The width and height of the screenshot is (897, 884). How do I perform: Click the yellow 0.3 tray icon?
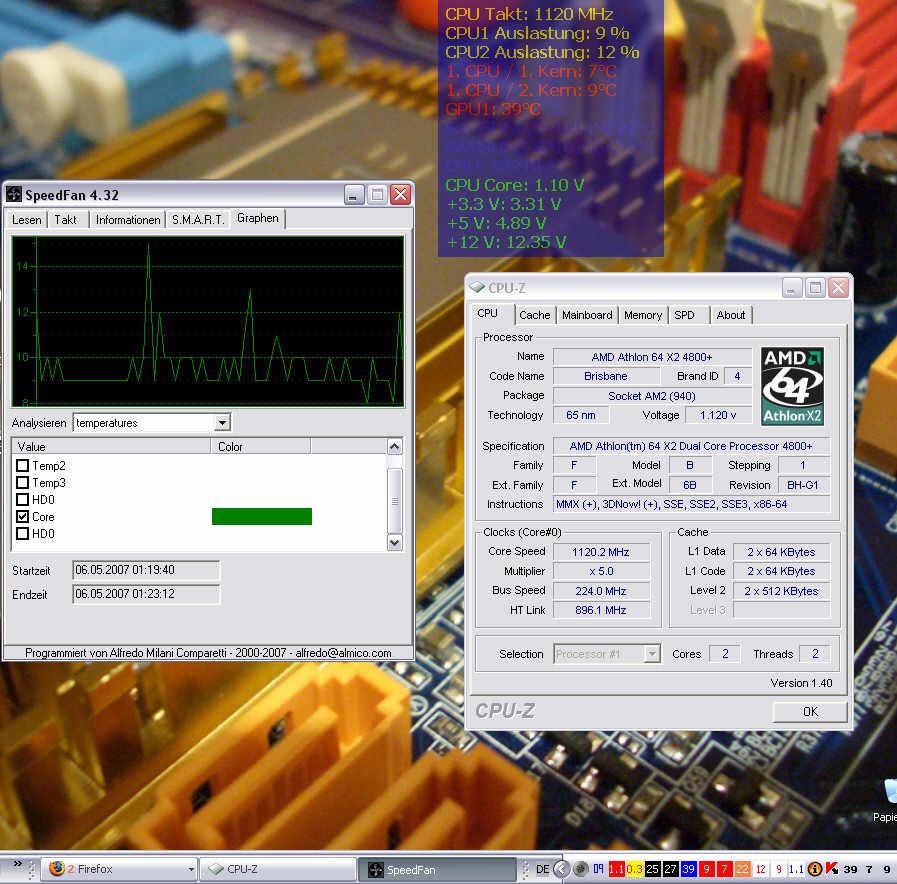(x=634, y=869)
